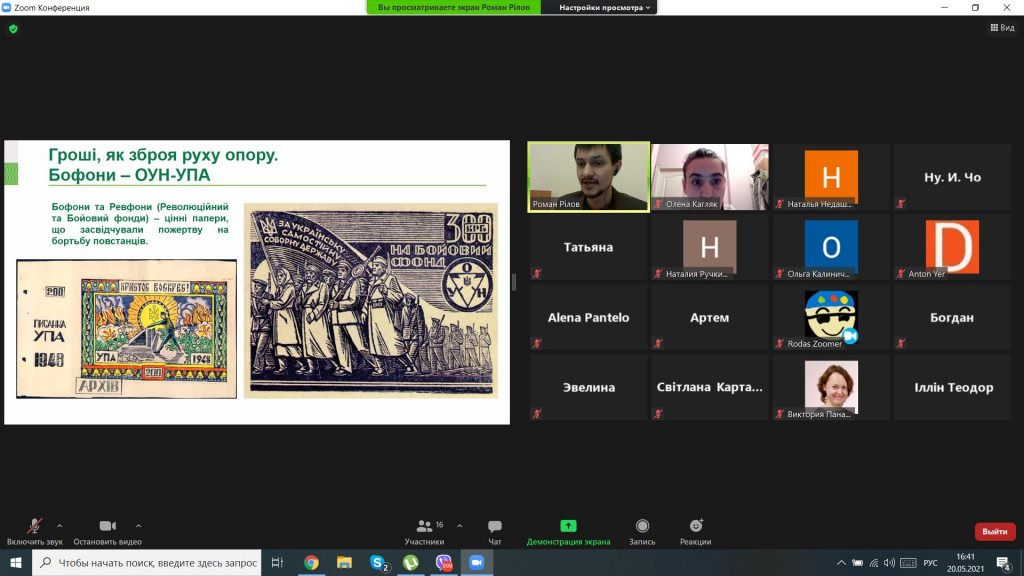Click the Zoom taskbar icon
This screenshot has height=576, width=1024.
point(477,562)
